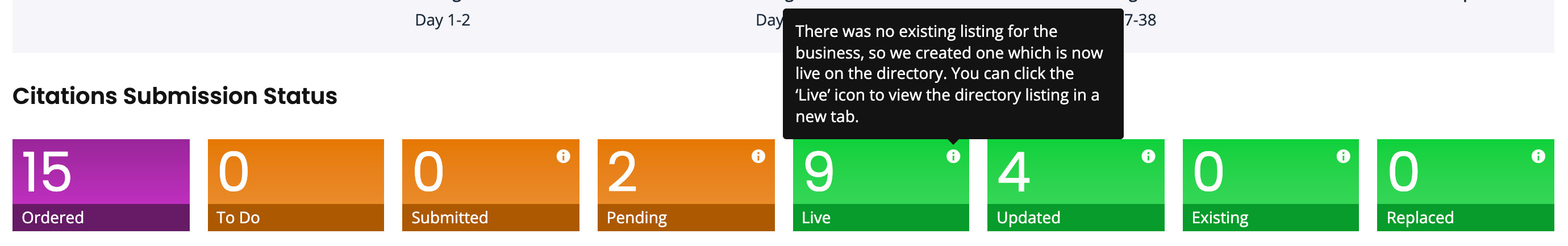The height and width of the screenshot is (246, 1568).
Task: Click the Day 1-2 timeline label
Action: [x=443, y=20]
